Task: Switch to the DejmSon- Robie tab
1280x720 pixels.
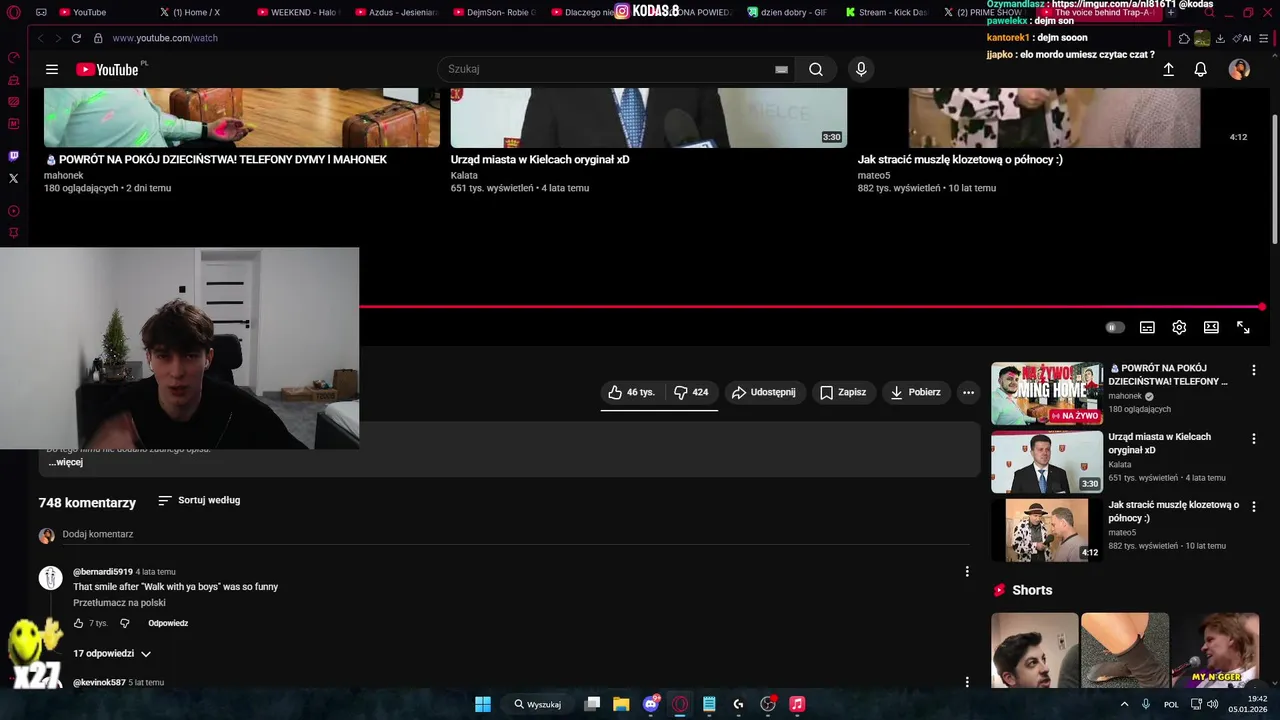Action: pos(494,12)
